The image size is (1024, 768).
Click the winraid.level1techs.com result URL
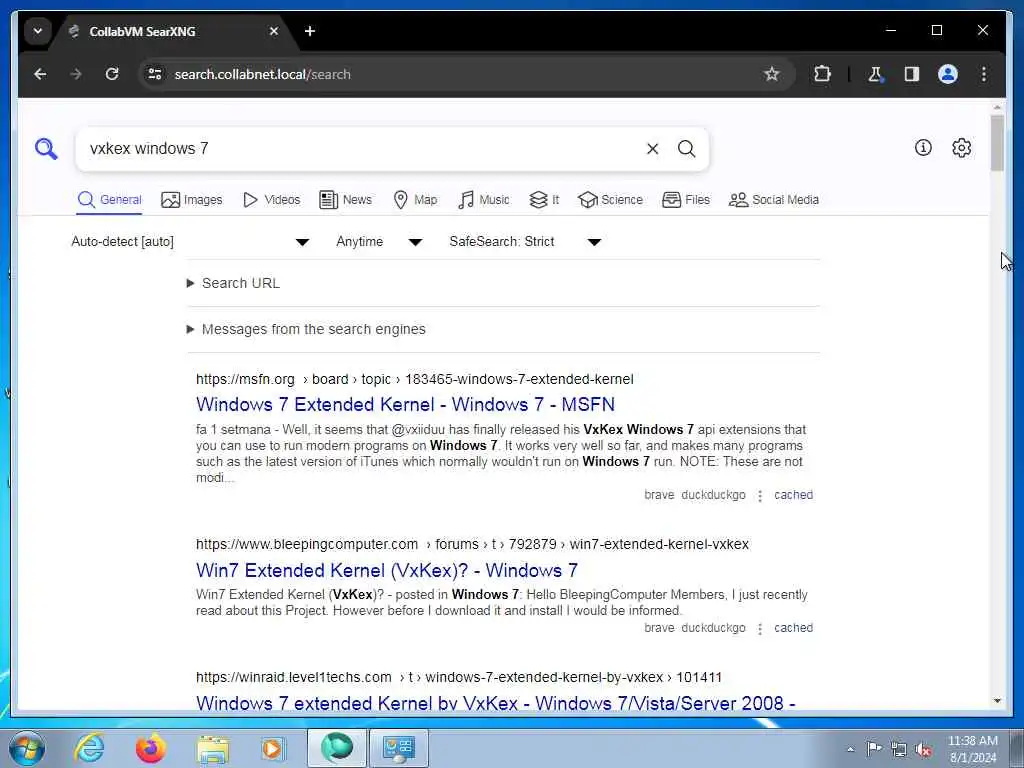pos(458,677)
